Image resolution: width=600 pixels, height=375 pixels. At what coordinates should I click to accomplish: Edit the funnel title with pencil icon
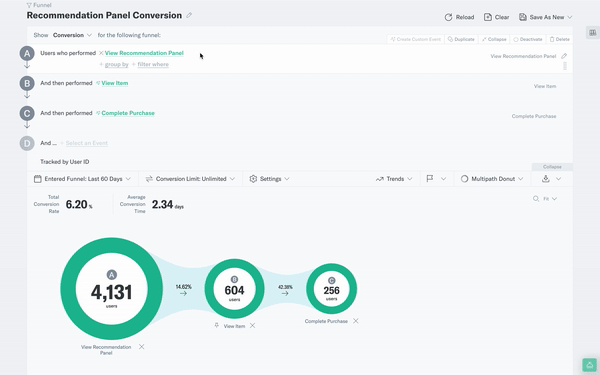point(189,15)
